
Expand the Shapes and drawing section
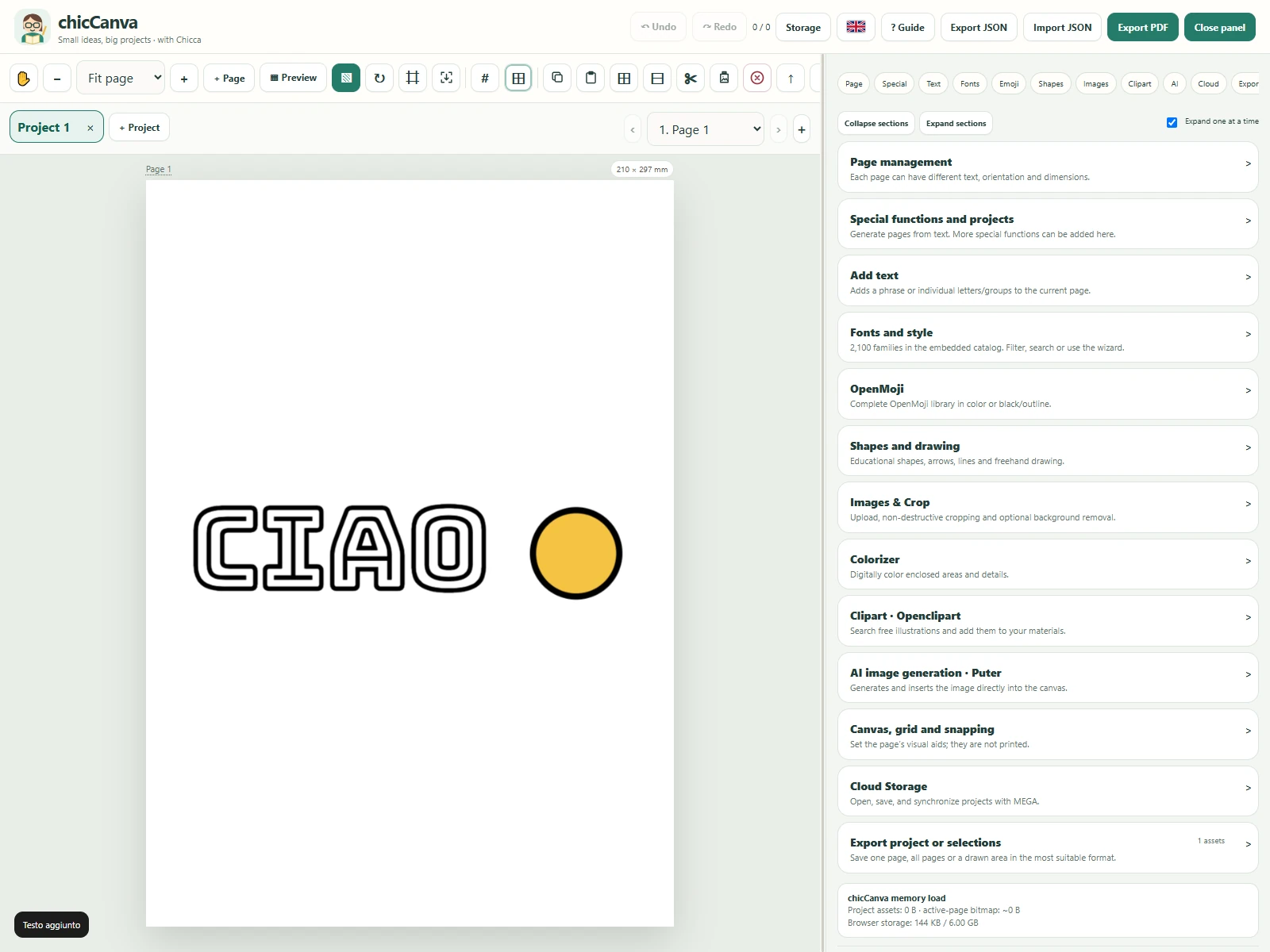pos(1048,451)
